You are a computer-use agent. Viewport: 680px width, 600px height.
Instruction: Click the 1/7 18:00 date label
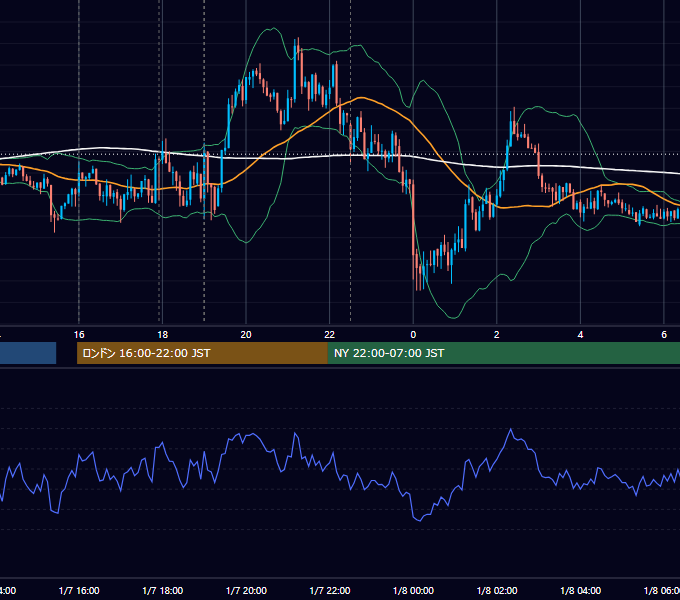(163, 591)
